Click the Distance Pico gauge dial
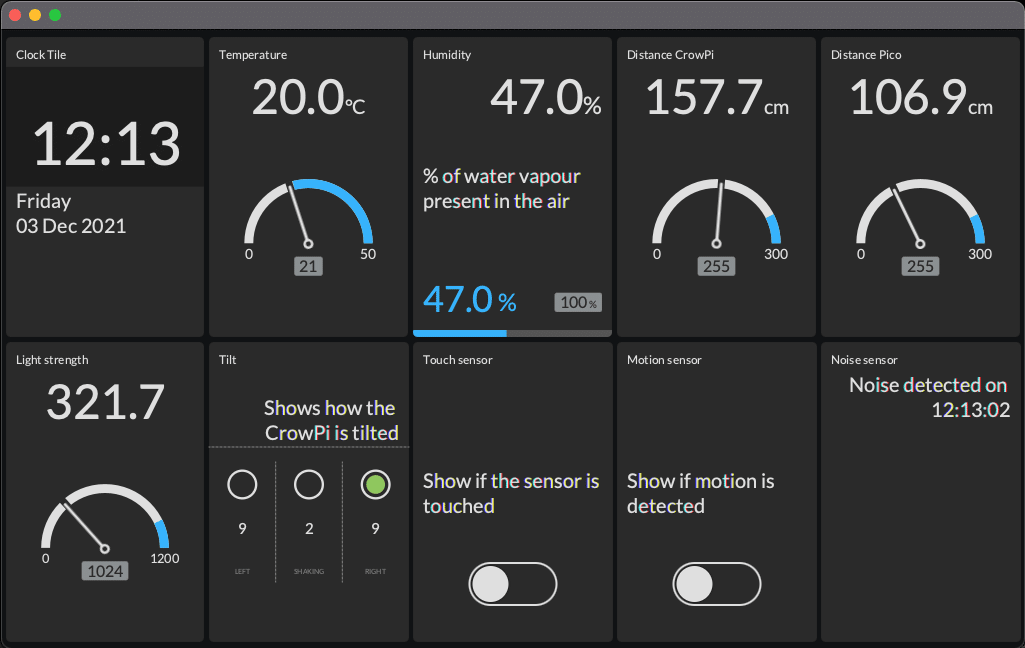 pos(920,212)
